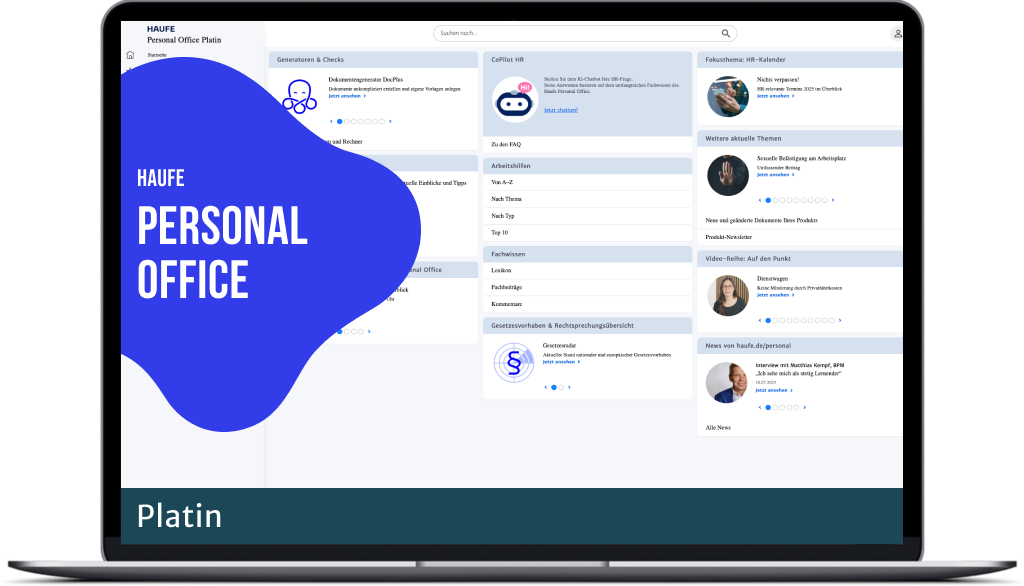Click the Nichts verpassen! headline

[778, 80]
